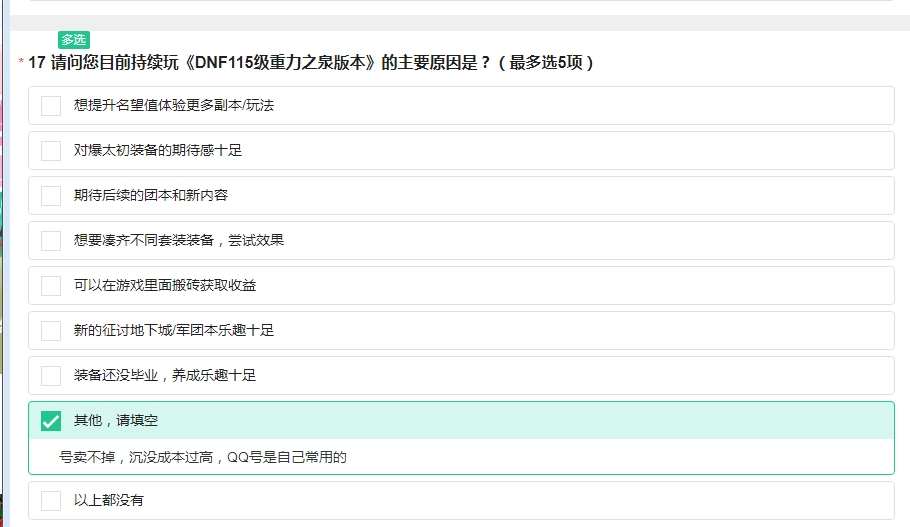The width and height of the screenshot is (910, 527).
Task: Click the option text 想要凑齐不同套装装备，尝试效果
Action: coord(179,240)
